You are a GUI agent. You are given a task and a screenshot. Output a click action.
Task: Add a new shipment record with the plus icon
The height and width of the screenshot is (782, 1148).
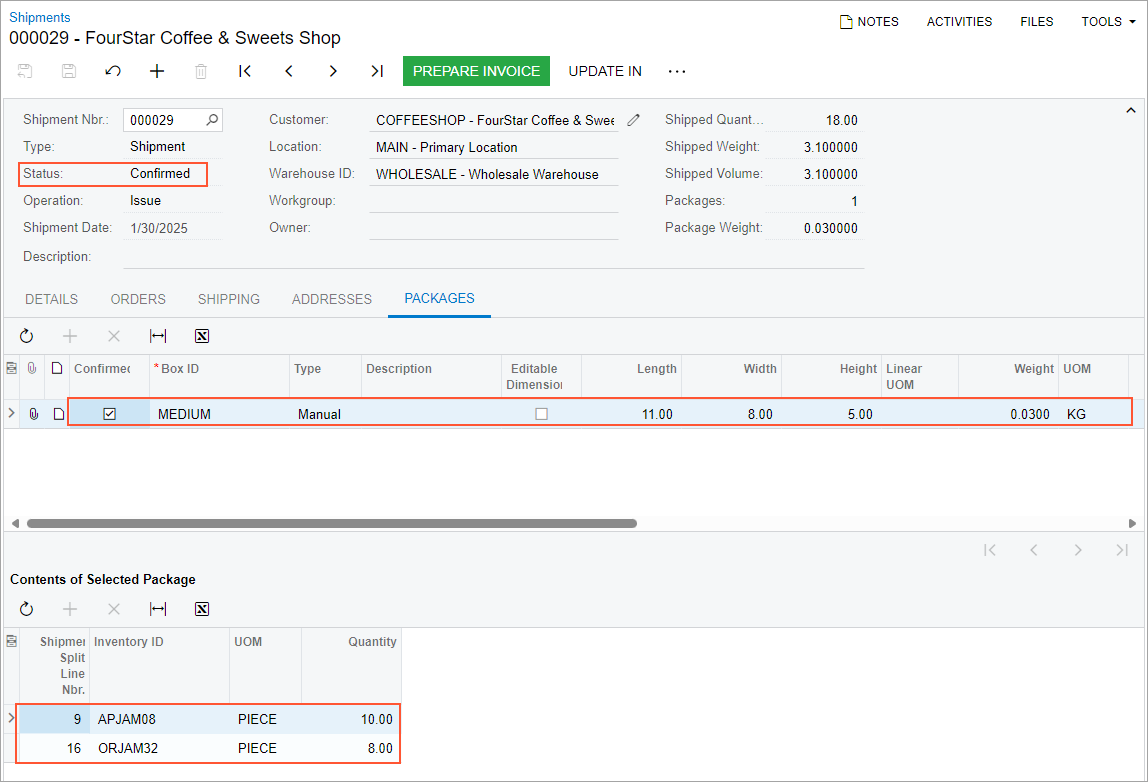click(x=157, y=71)
